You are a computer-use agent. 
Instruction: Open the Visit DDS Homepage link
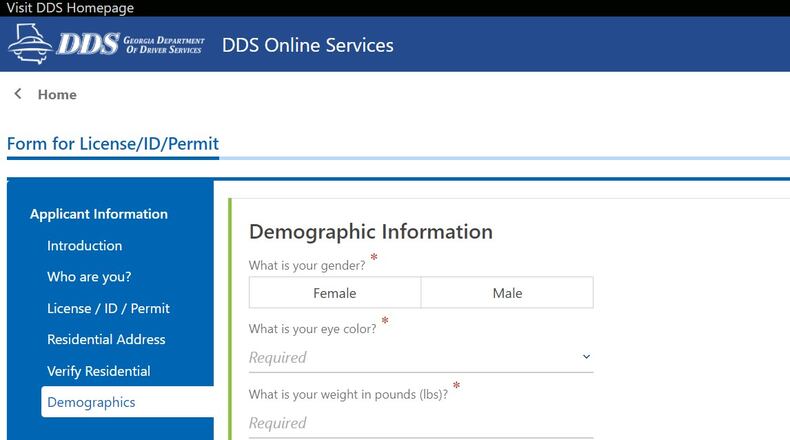[x=70, y=8]
